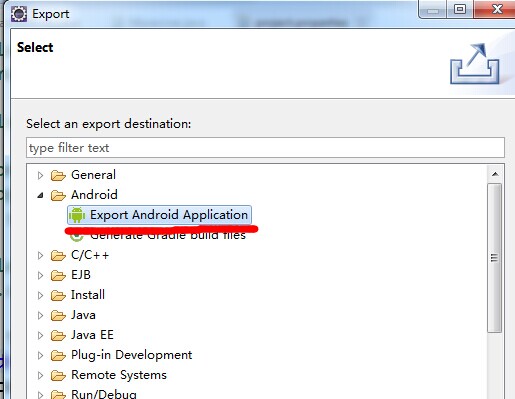Expand the Remote Systems category

click(x=40, y=376)
